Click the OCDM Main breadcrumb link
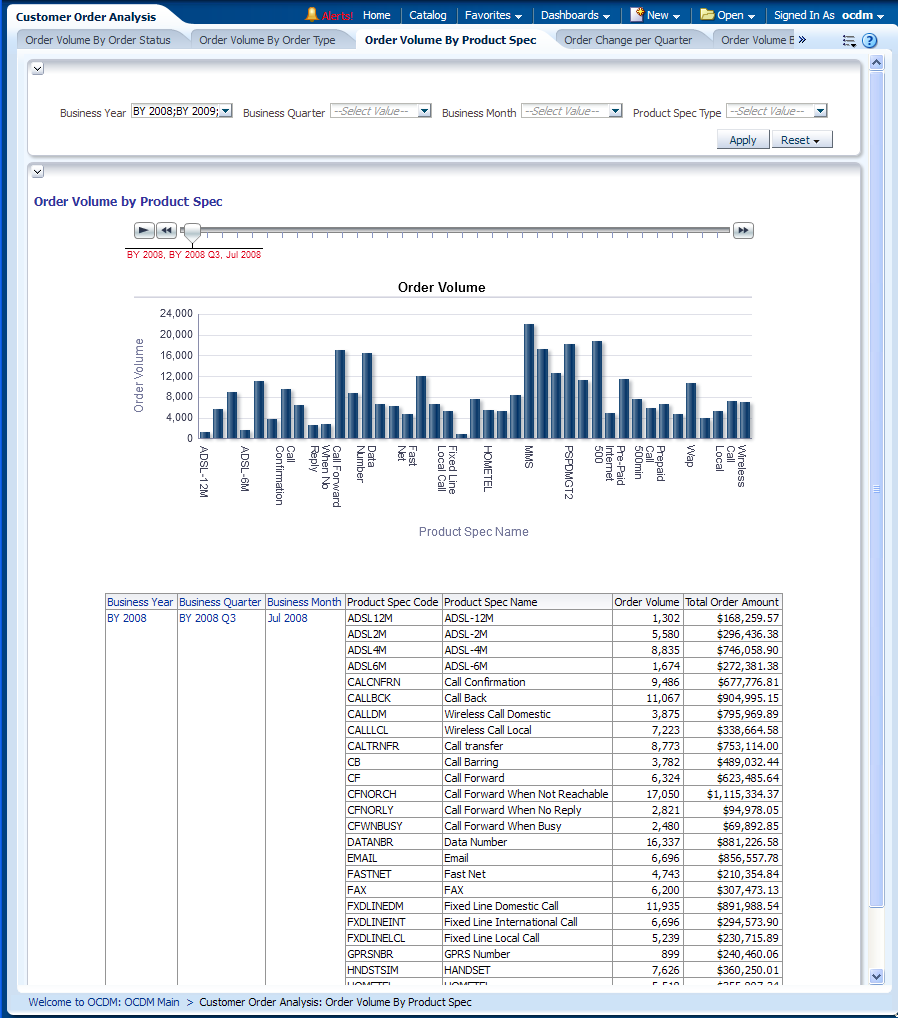The width and height of the screenshot is (898, 1018). point(104,1002)
